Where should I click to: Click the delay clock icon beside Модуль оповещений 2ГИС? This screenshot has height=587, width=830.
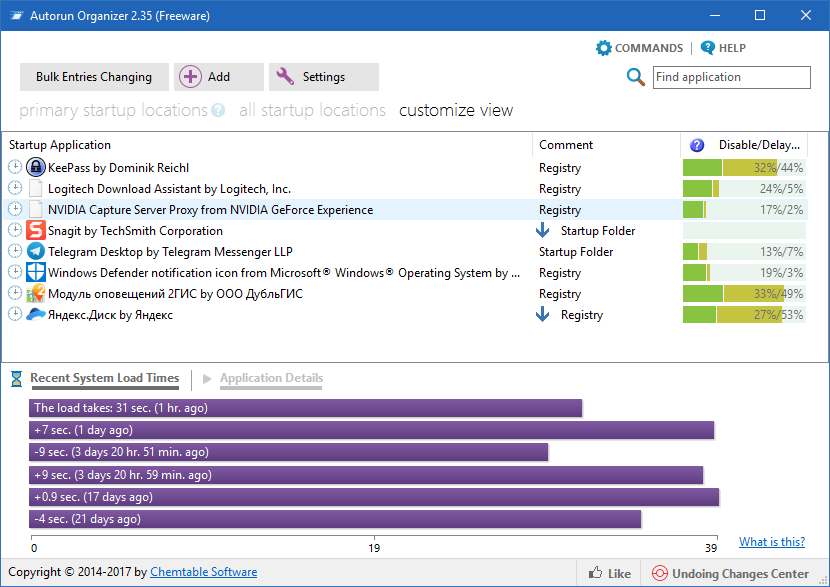point(15,293)
